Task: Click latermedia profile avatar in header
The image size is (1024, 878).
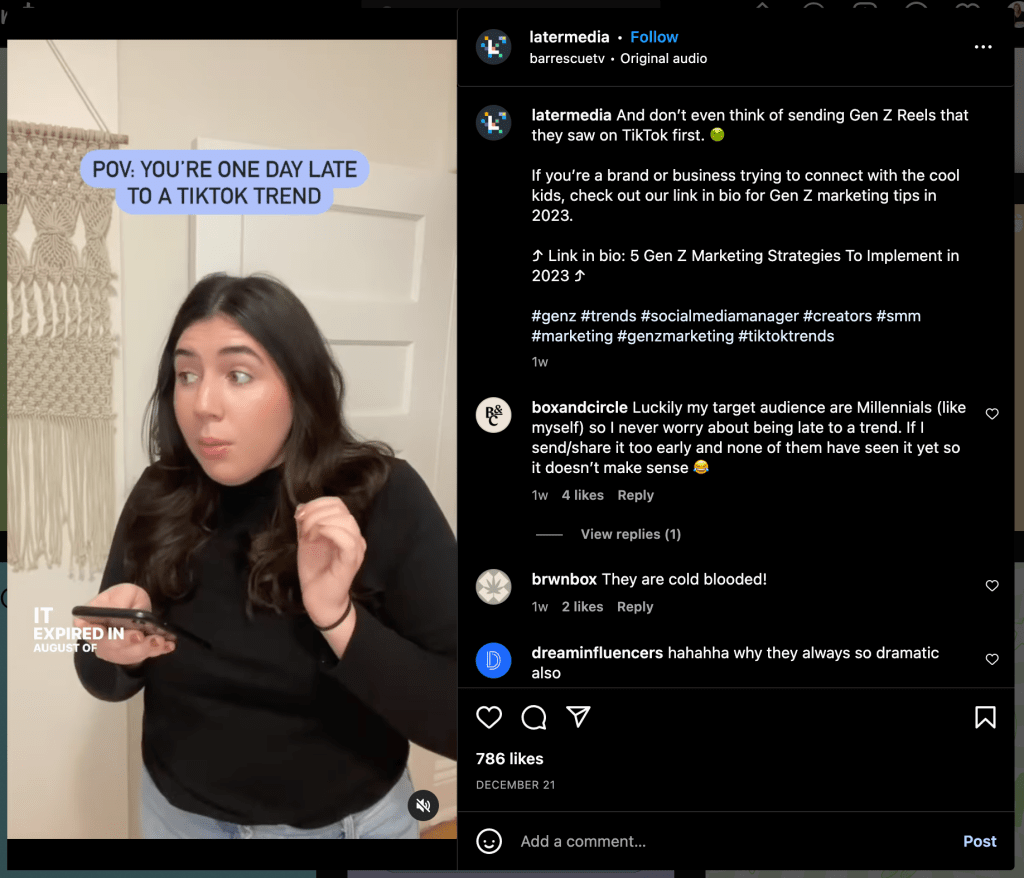Action: 493,47
